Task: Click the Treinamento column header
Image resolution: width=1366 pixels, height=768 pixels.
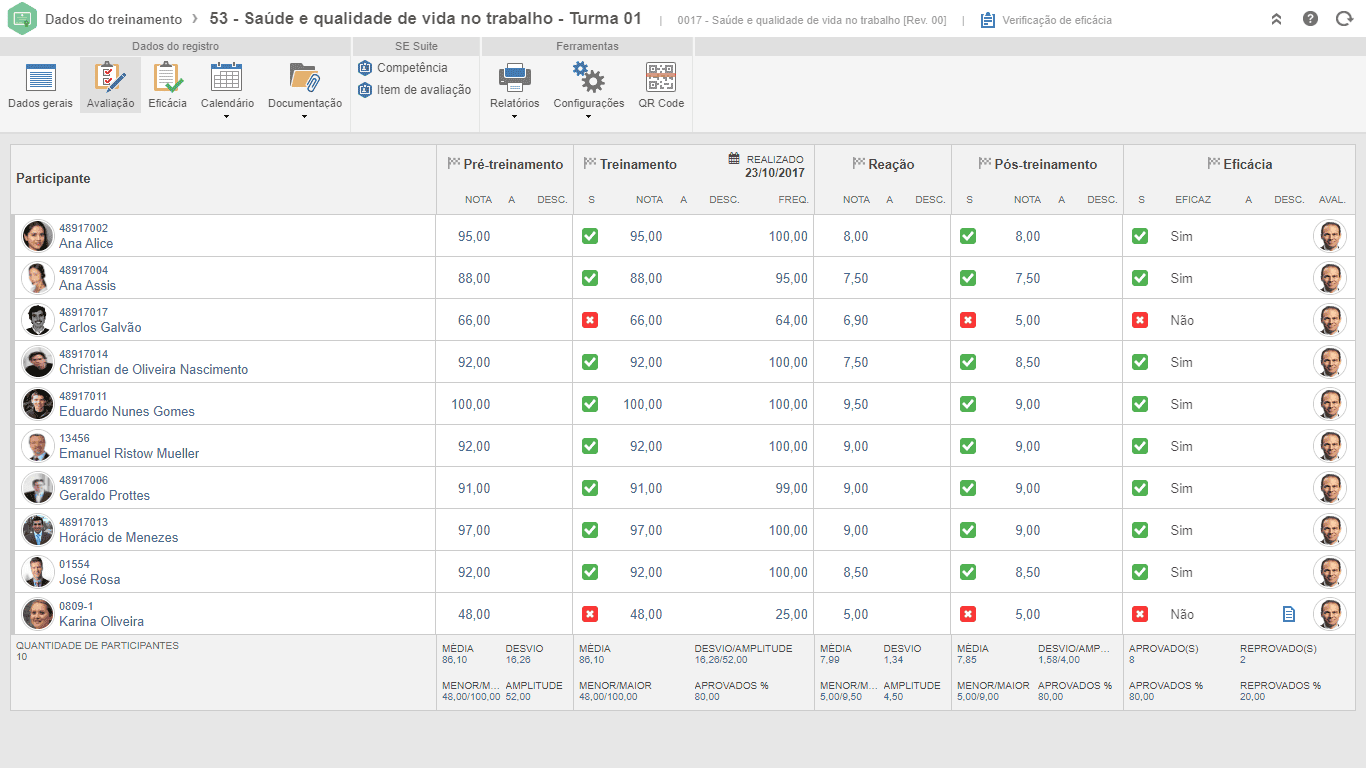Action: (638, 164)
